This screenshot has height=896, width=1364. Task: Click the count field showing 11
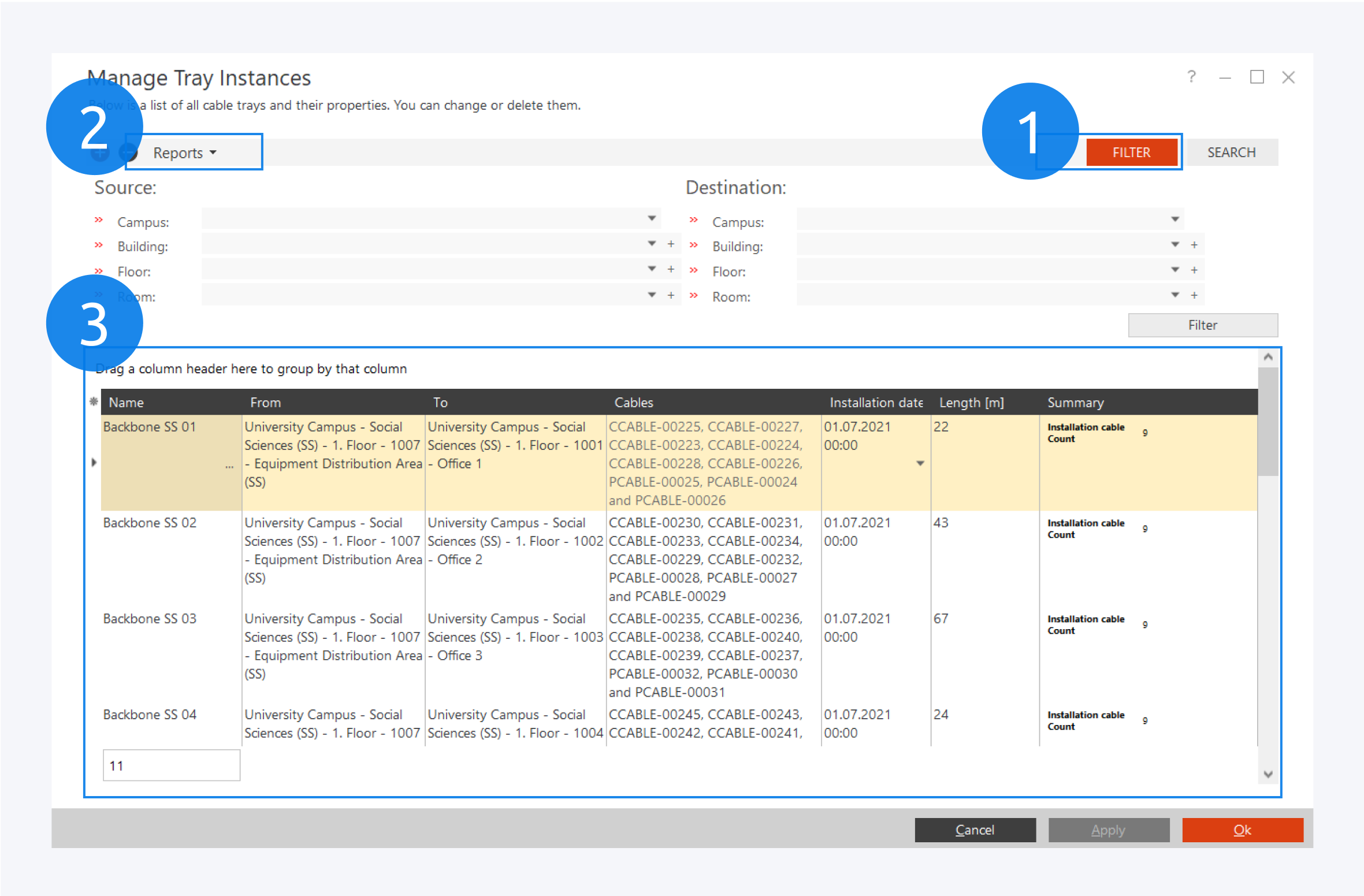(171, 765)
